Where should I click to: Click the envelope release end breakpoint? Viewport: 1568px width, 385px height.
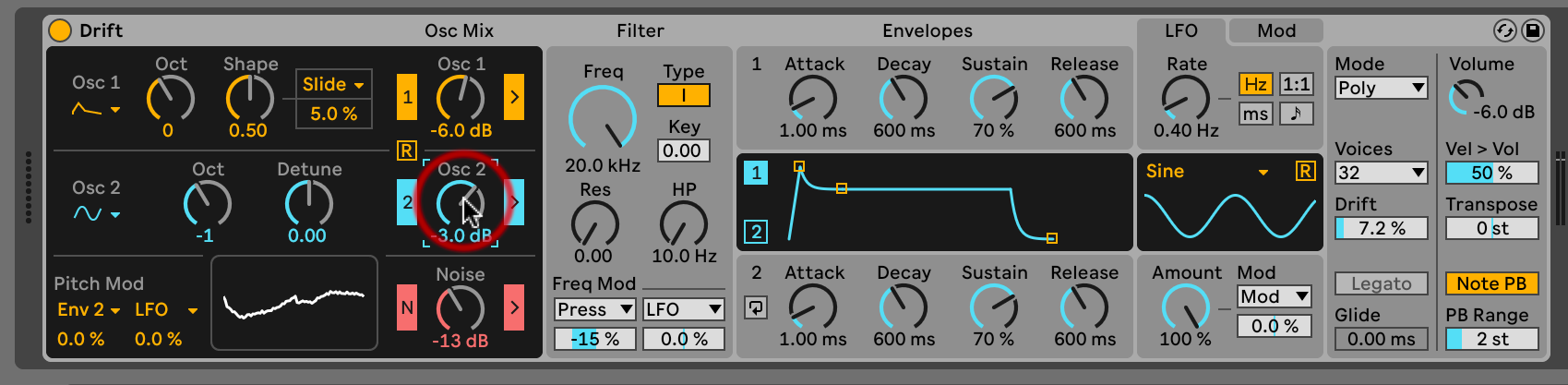(x=1051, y=238)
